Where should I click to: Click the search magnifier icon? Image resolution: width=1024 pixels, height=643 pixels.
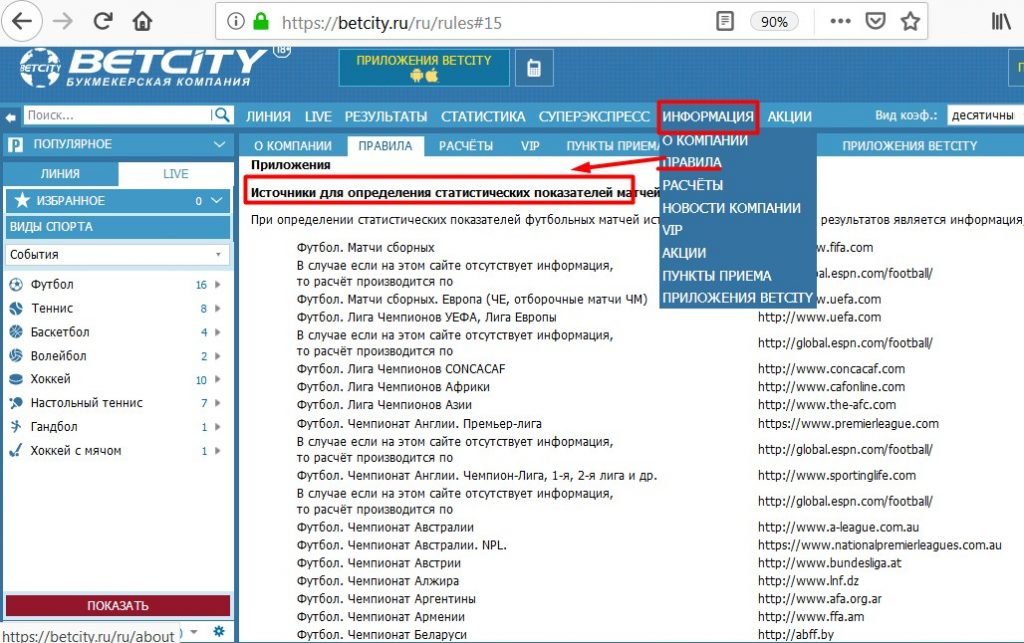point(222,115)
